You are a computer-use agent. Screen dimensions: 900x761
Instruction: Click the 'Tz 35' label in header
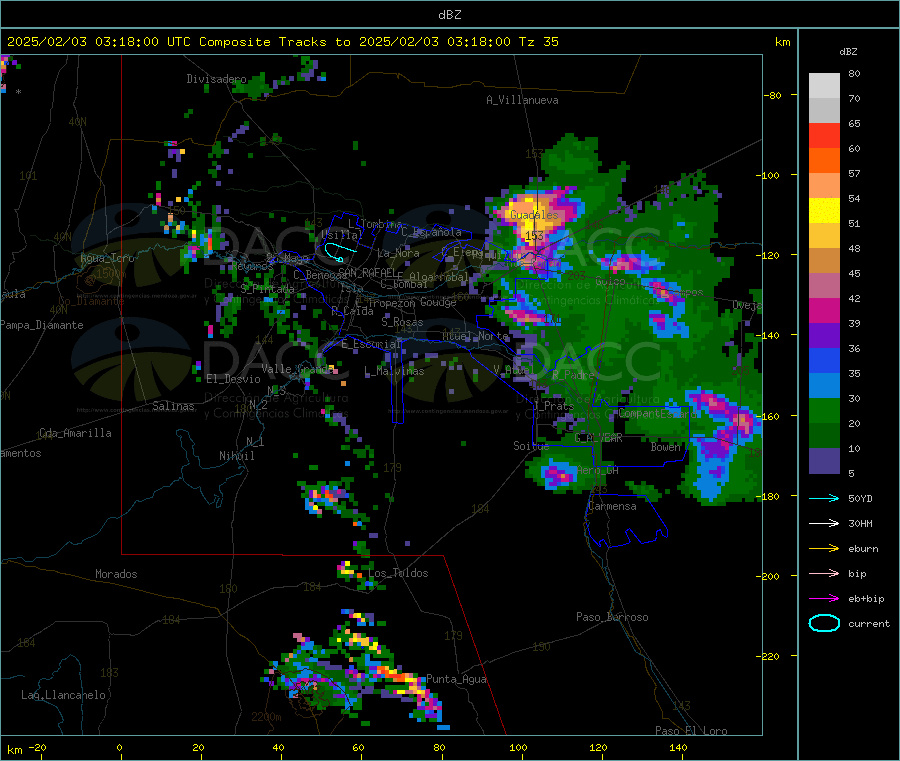tap(538, 42)
